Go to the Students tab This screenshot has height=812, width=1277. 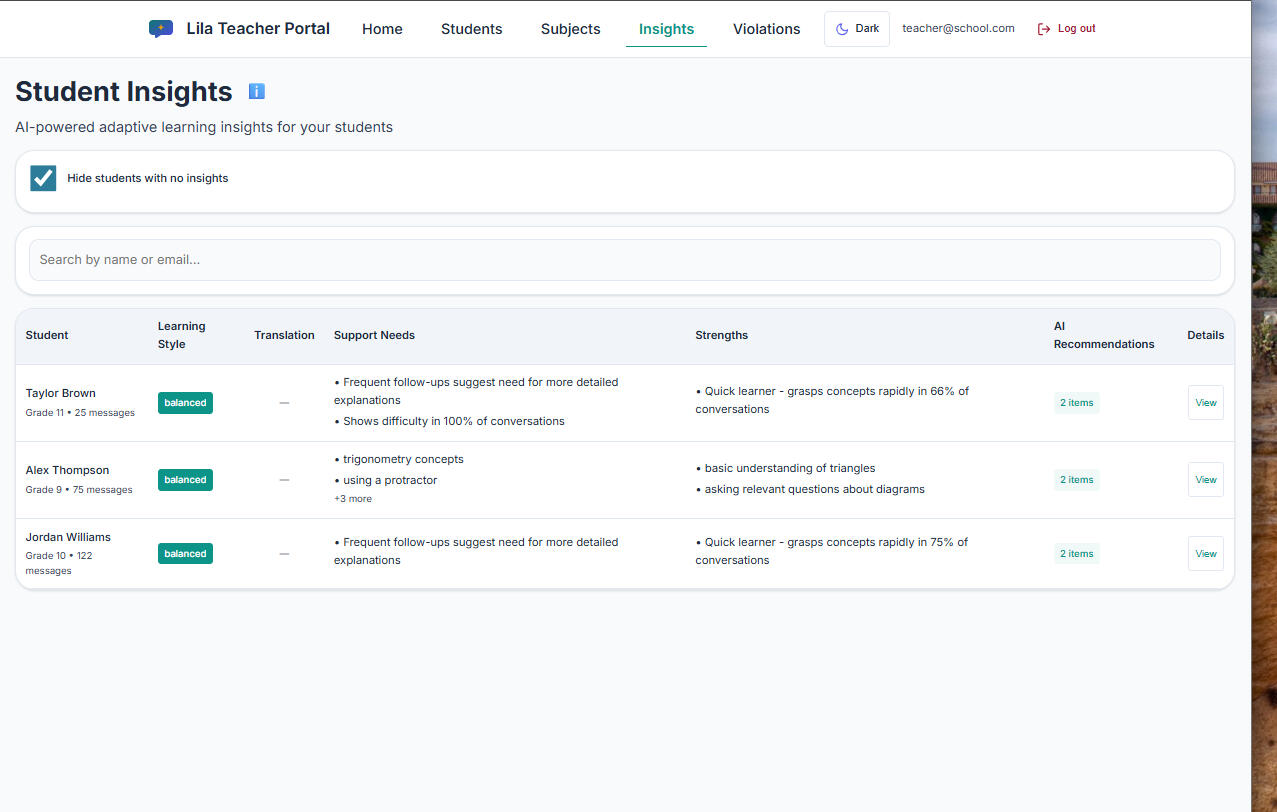pos(471,29)
